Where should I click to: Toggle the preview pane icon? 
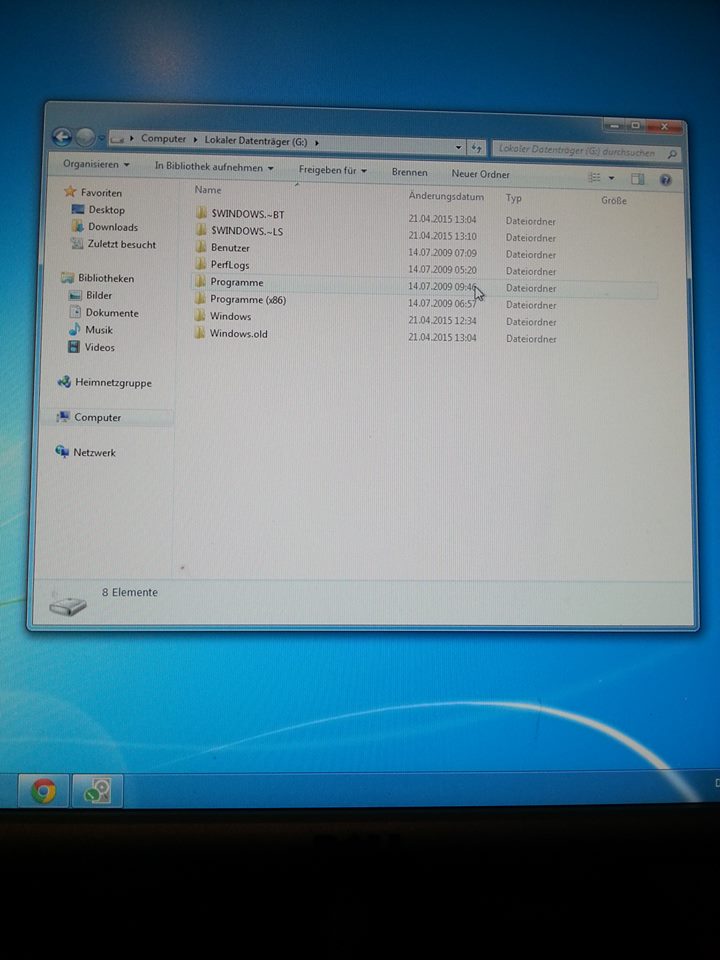click(637, 179)
